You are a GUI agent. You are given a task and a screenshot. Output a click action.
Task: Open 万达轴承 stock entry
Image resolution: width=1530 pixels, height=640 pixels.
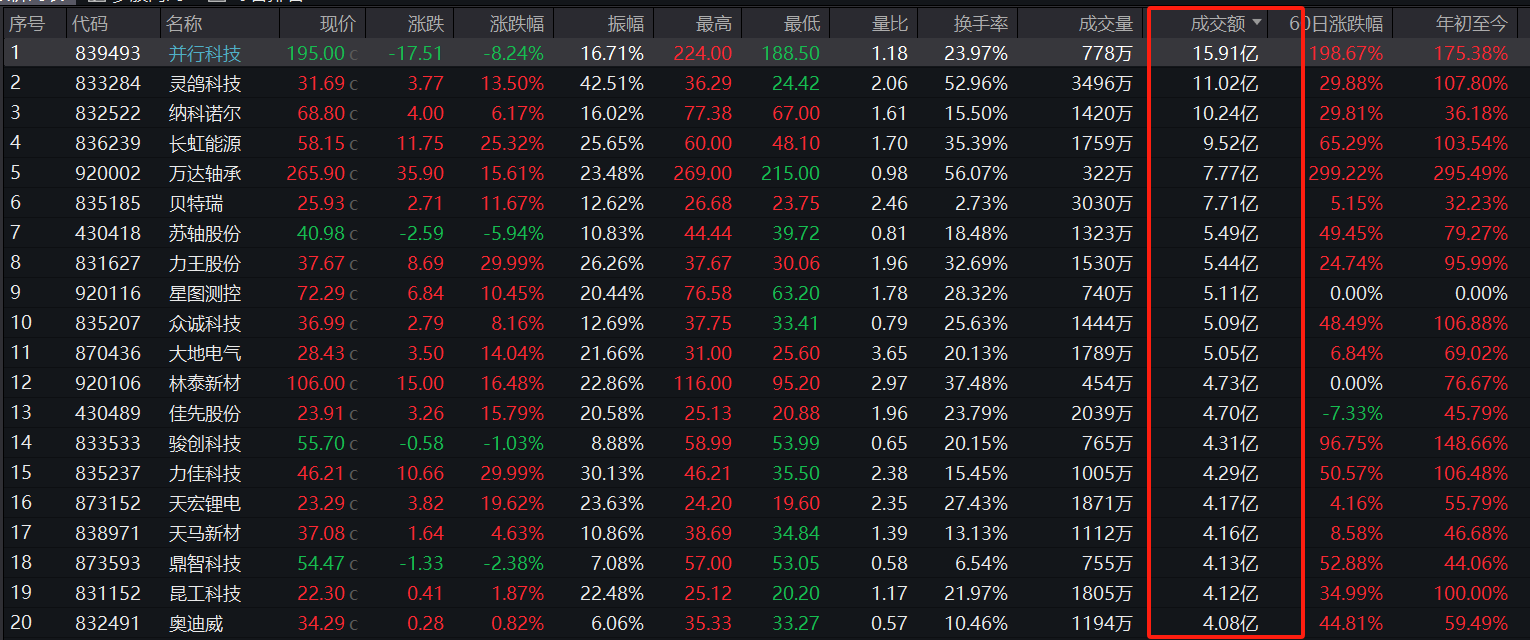(x=205, y=173)
